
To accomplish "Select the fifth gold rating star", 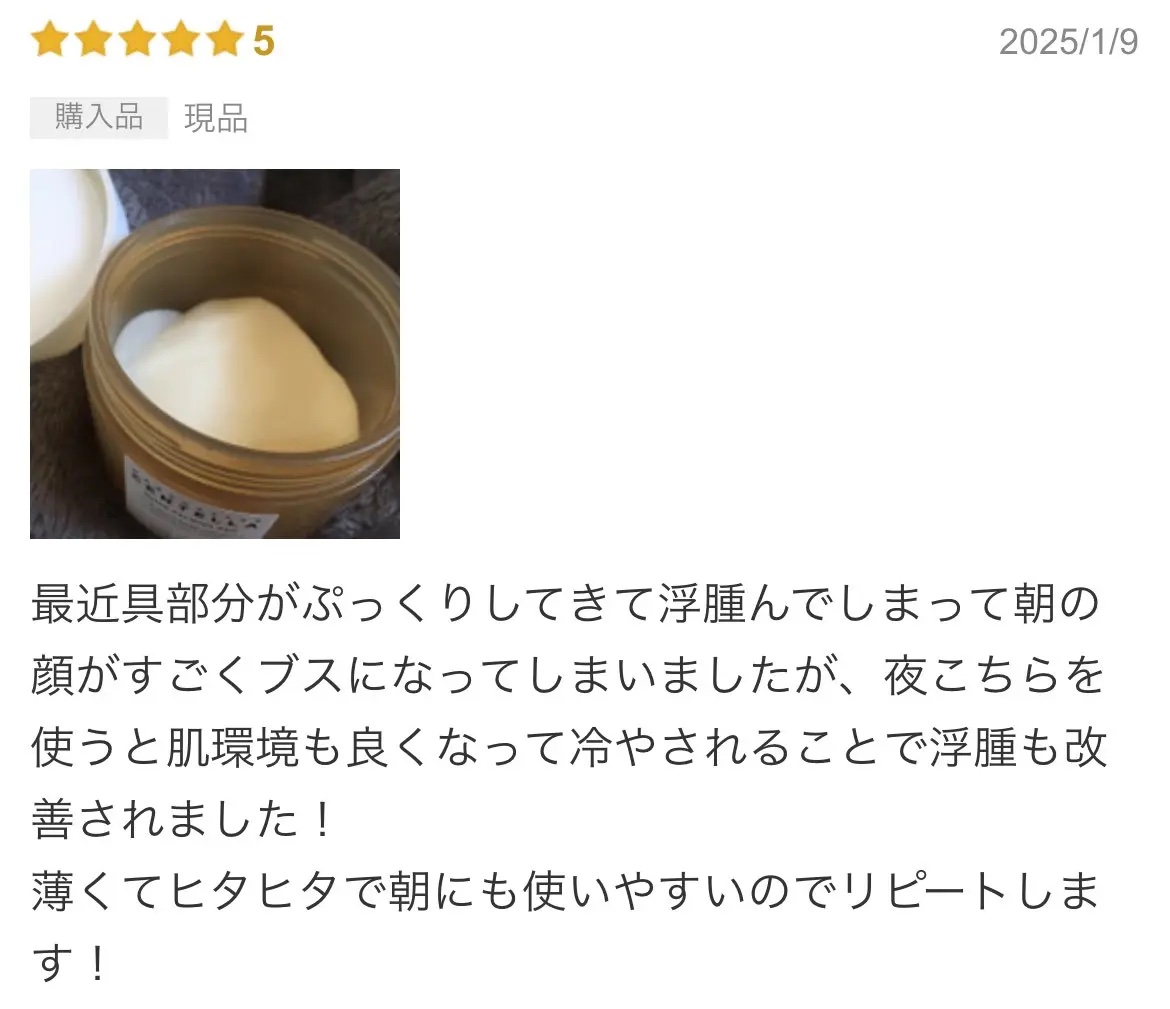I will coord(225,40).
